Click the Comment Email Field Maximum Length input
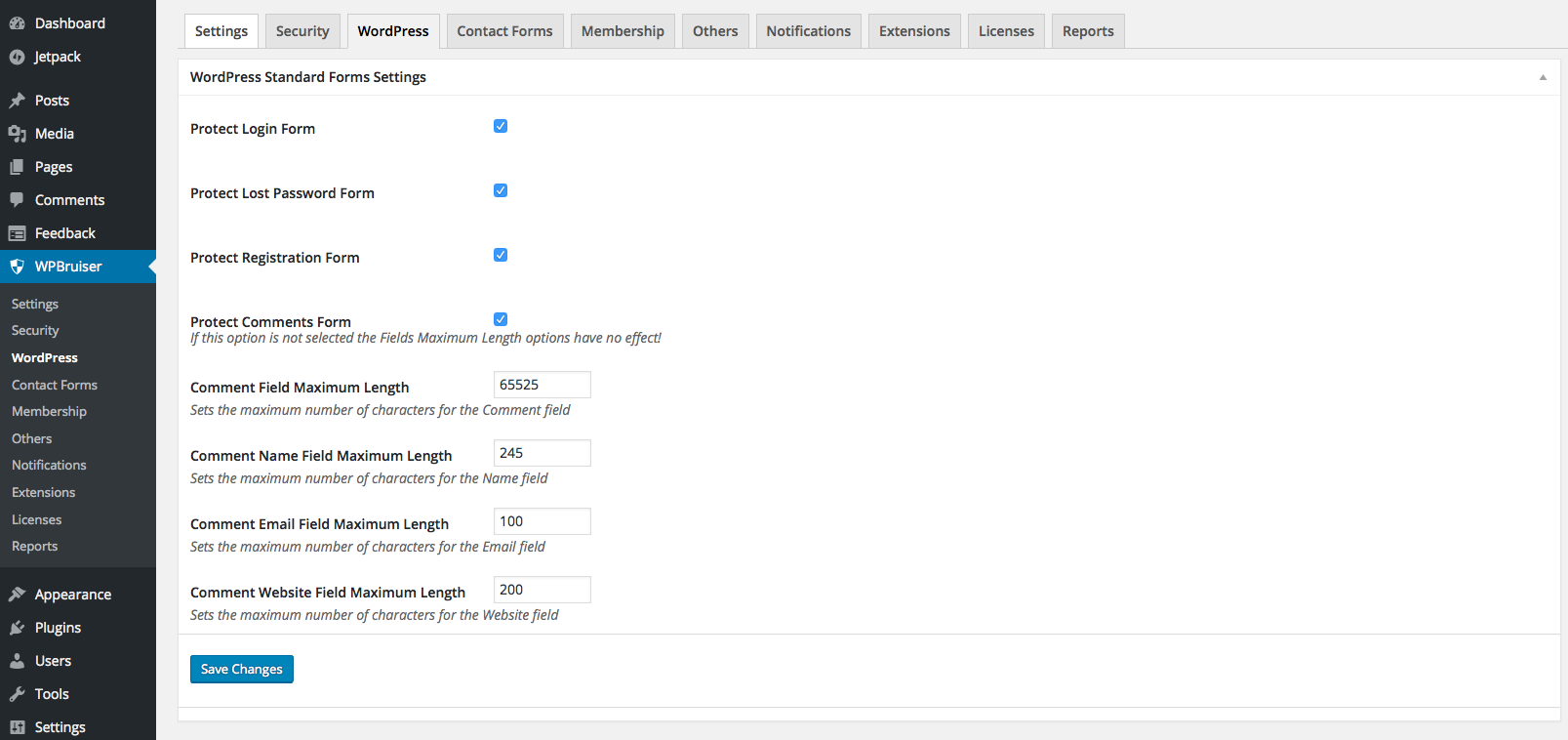1568x740 pixels. click(x=543, y=521)
